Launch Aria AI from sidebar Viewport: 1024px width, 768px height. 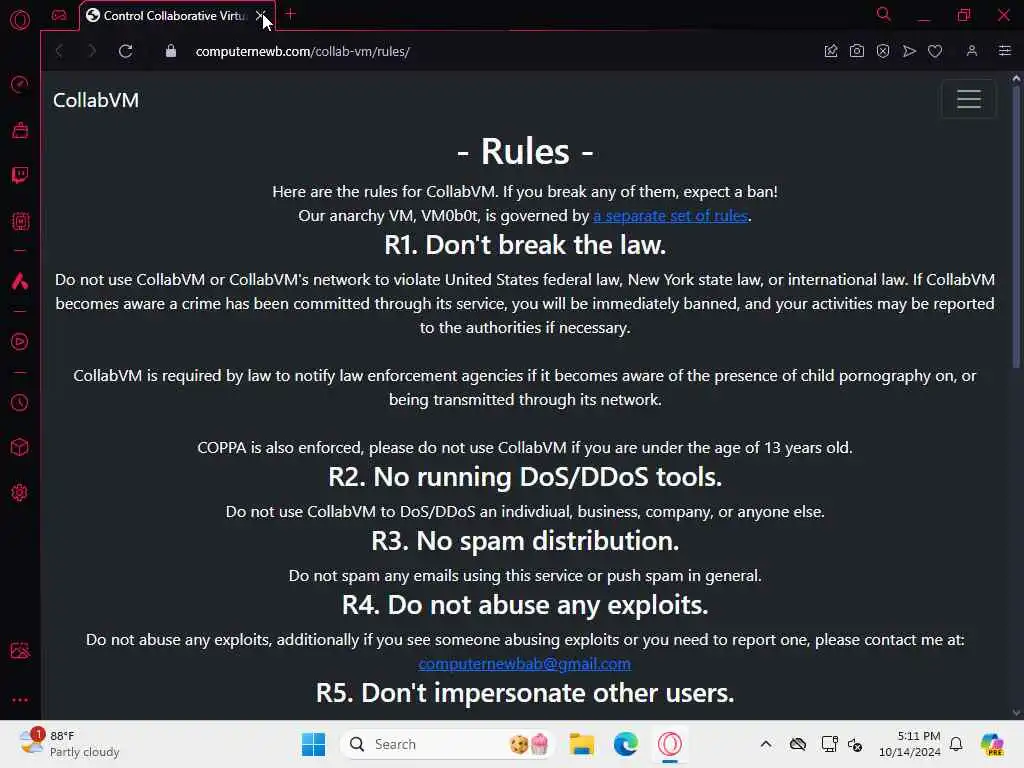(20, 281)
